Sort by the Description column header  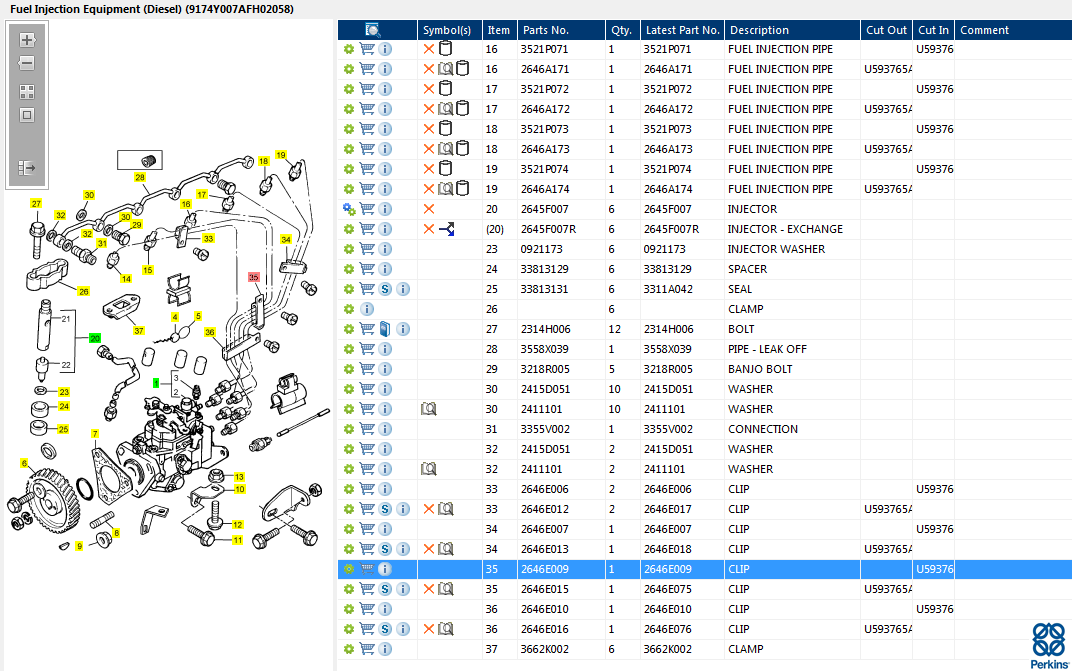(759, 30)
